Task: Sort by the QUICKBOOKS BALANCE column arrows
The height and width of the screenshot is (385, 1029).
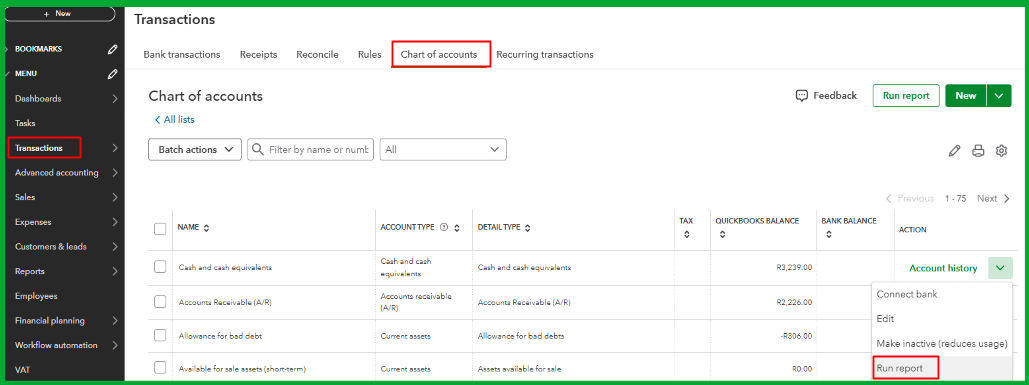Action: (x=723, y=234)
